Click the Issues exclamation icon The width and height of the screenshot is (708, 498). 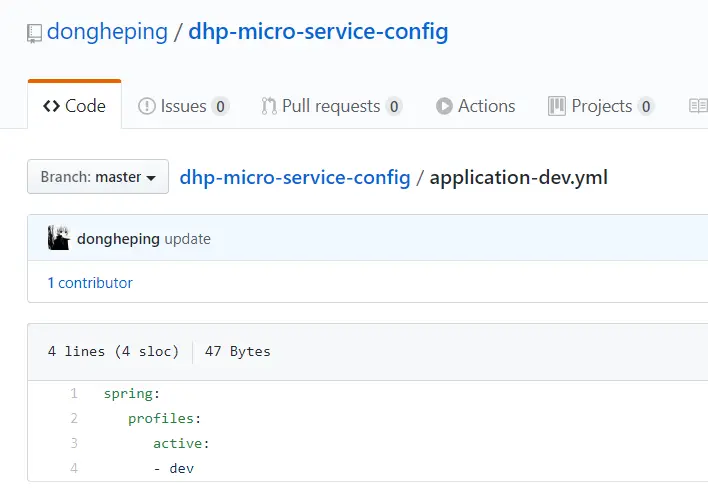(x=146, y=106)
